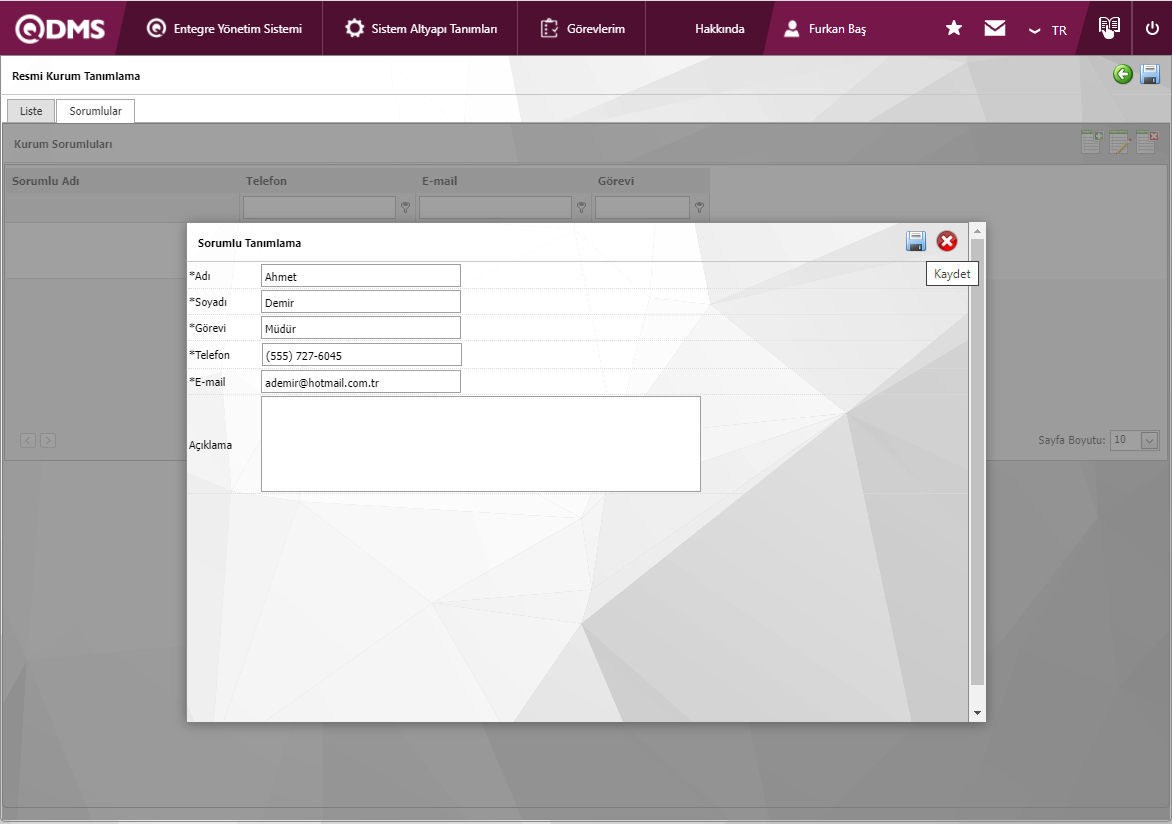Open the Sayfa Boyutu dropdown
The width and height of the screenshot is (1172, 824).
tap(1149, 440)
